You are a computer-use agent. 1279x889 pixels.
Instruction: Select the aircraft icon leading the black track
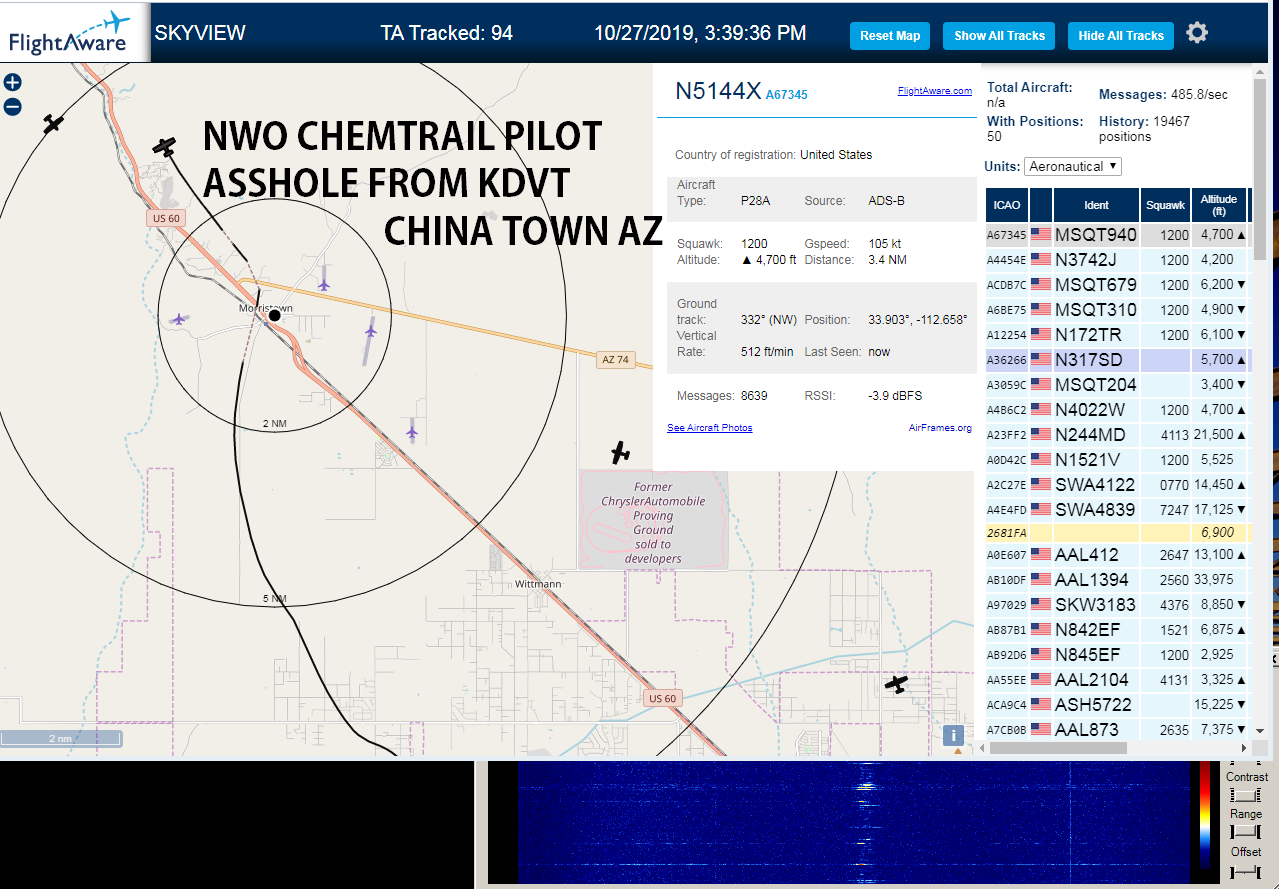pyautogui.click(x=165, y=146)
